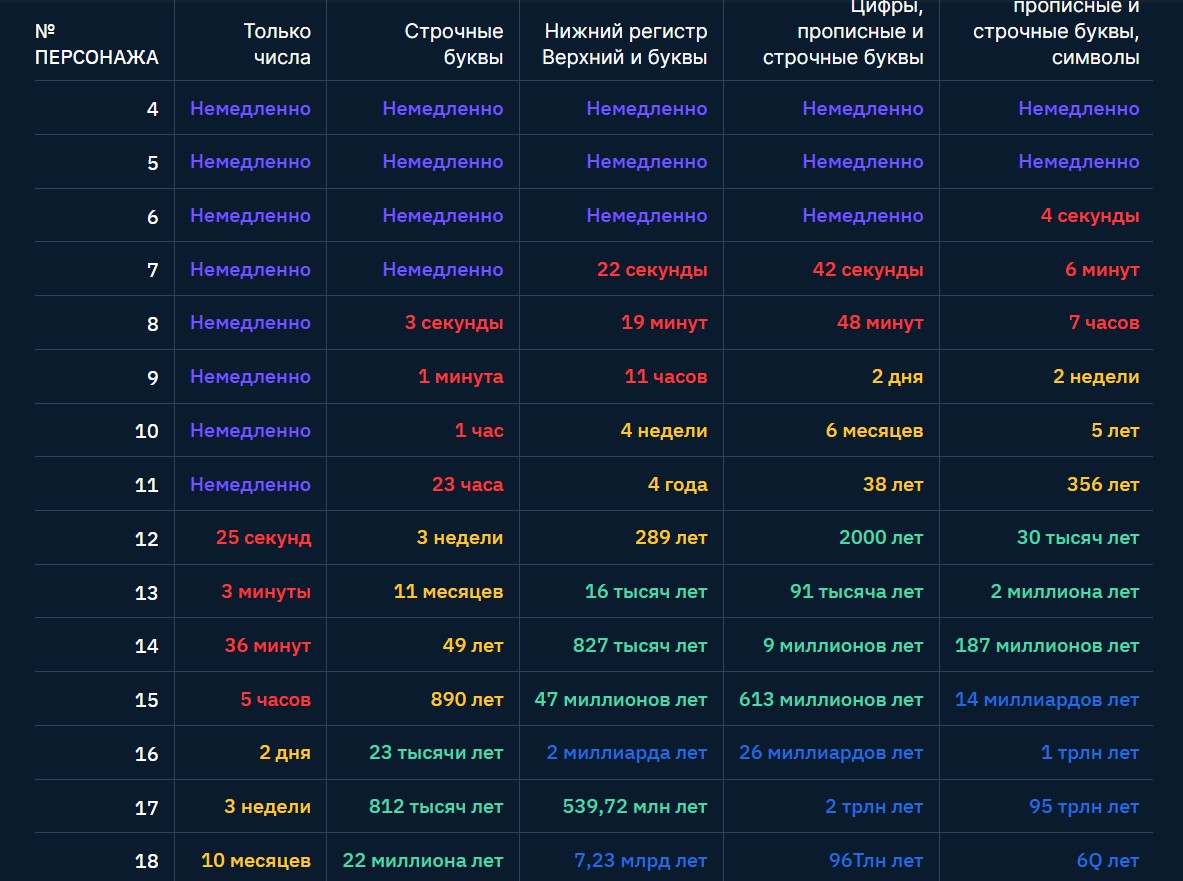Click the "14 миллиардов лет" cell
Screen dimensions: 1183x881
[1047, 700]
